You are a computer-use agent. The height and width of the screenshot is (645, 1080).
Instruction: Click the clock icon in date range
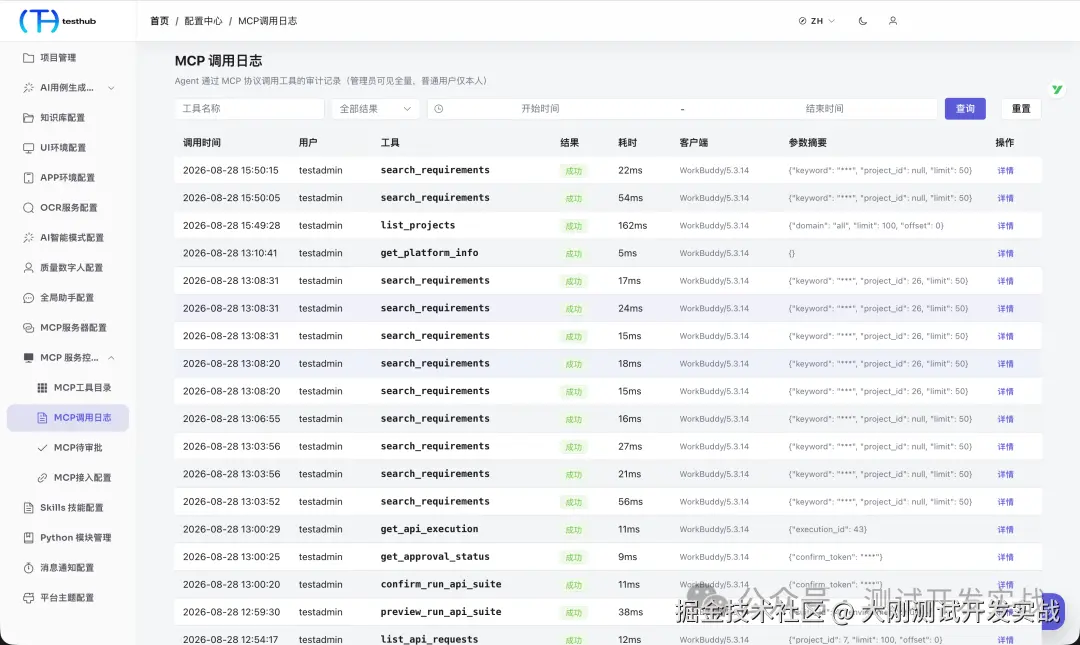439,109
